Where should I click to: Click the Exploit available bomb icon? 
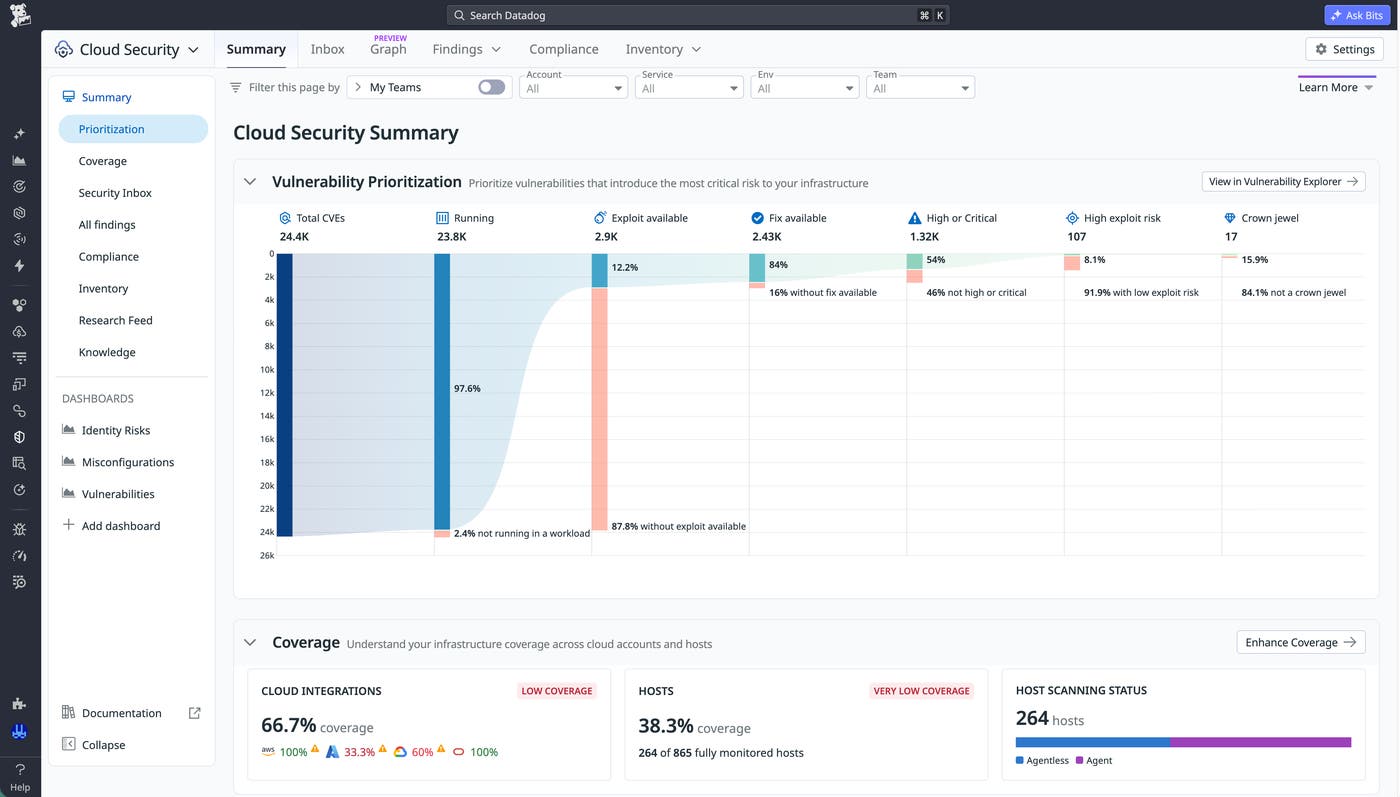(600, 218)
